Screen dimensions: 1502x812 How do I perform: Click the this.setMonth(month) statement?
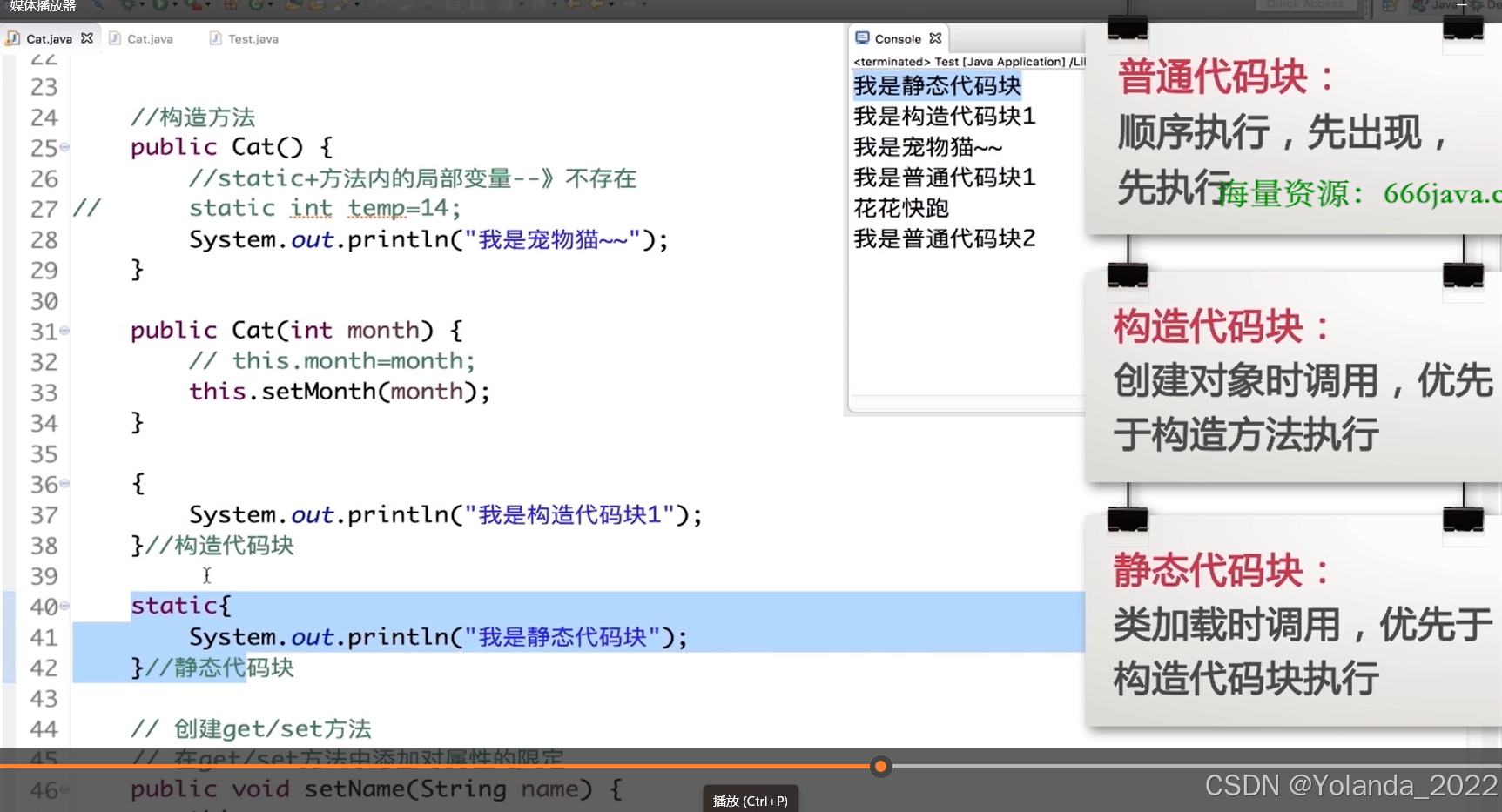coord(340,392)
